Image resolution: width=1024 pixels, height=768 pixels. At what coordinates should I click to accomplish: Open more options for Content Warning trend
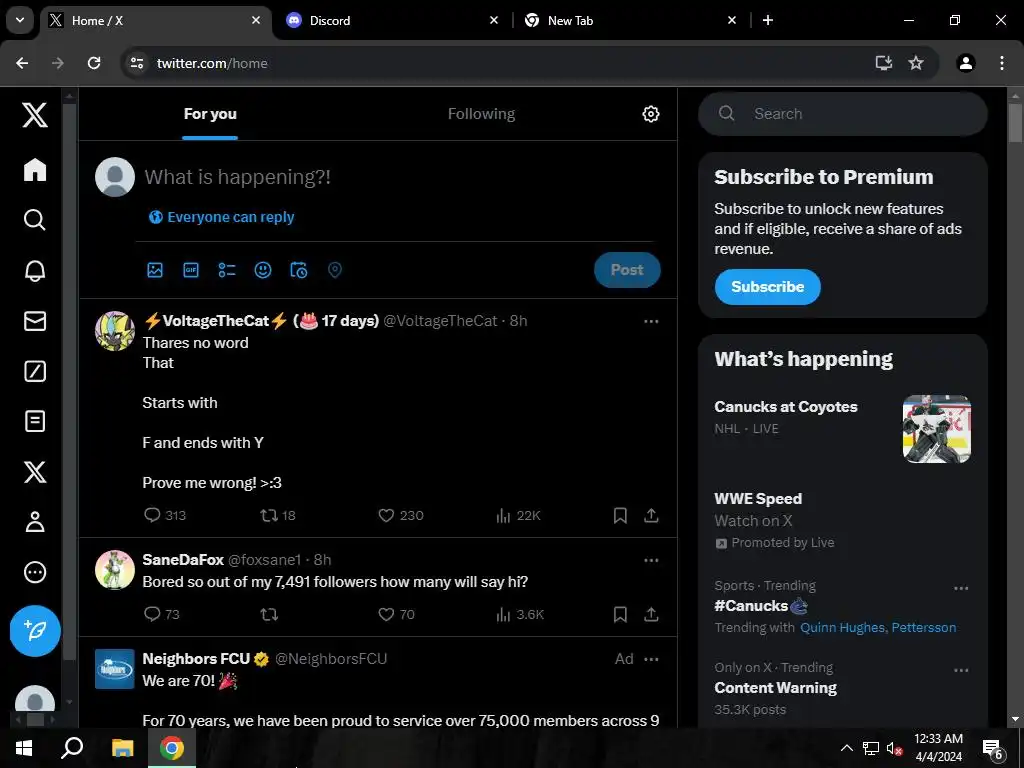[x=961, y=670]
